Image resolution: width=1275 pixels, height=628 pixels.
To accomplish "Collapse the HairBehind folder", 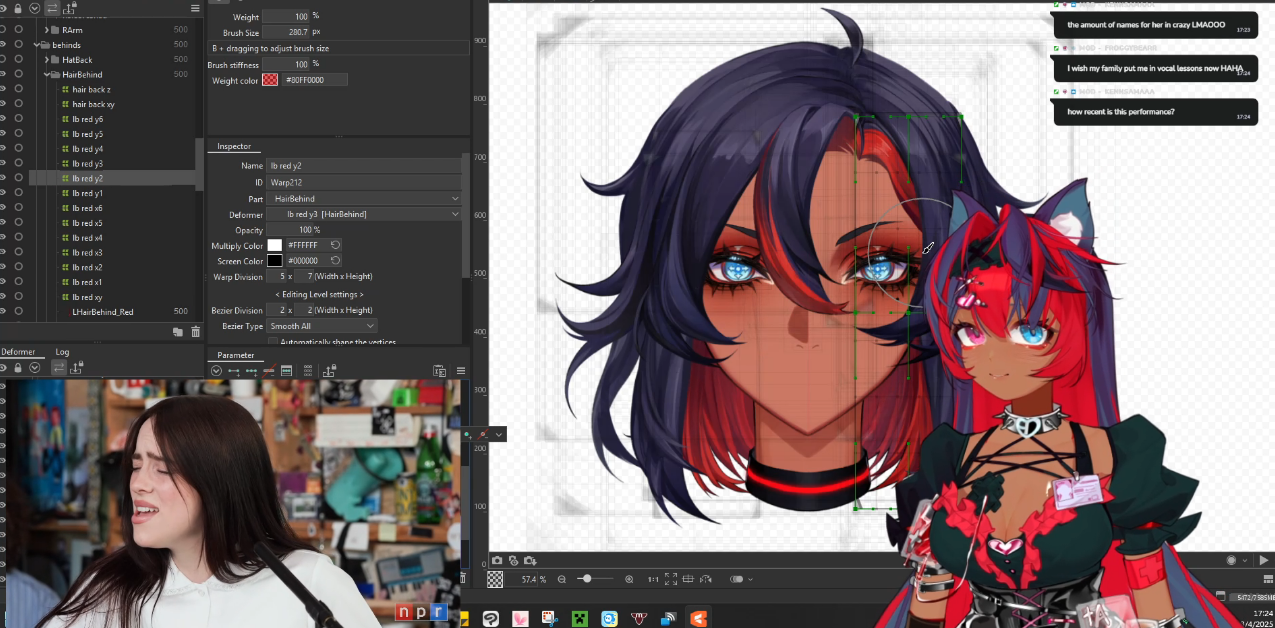I will pyautogui.click(x=46, y=74).
